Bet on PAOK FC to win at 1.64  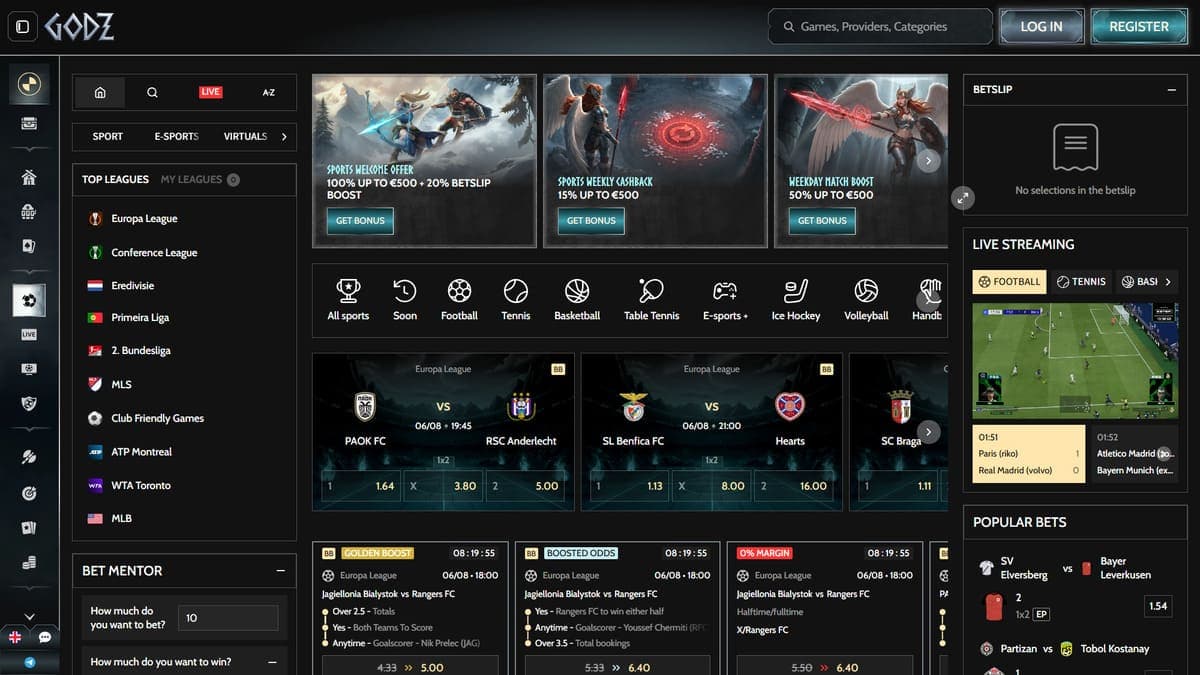coord(361,487)
